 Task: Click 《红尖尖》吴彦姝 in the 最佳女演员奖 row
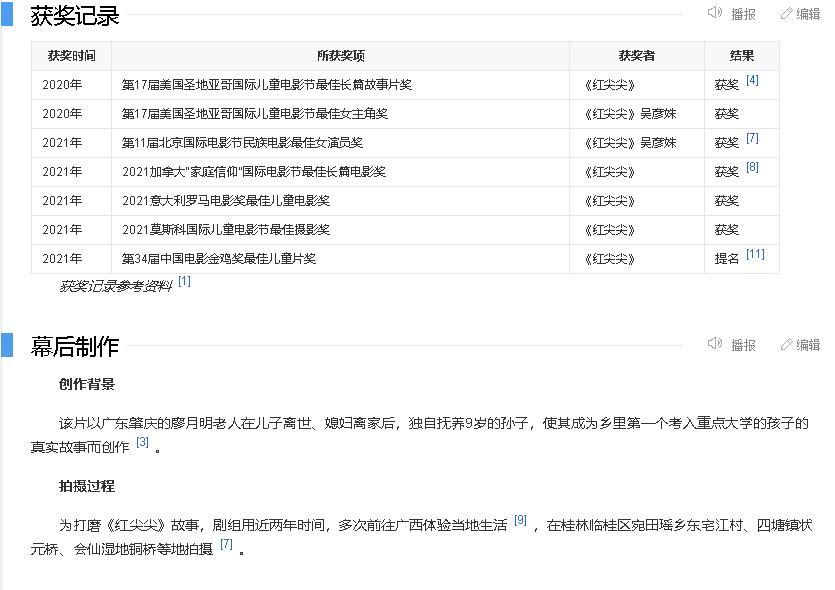630,143
